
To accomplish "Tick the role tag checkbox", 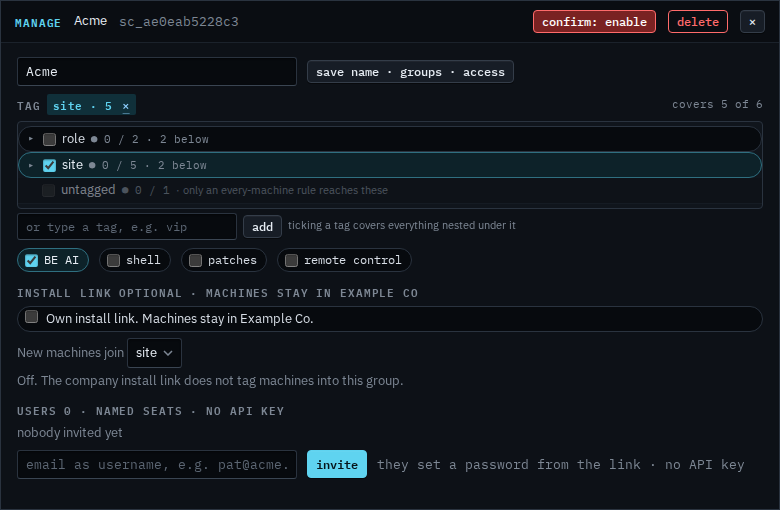I will [49, 139].
